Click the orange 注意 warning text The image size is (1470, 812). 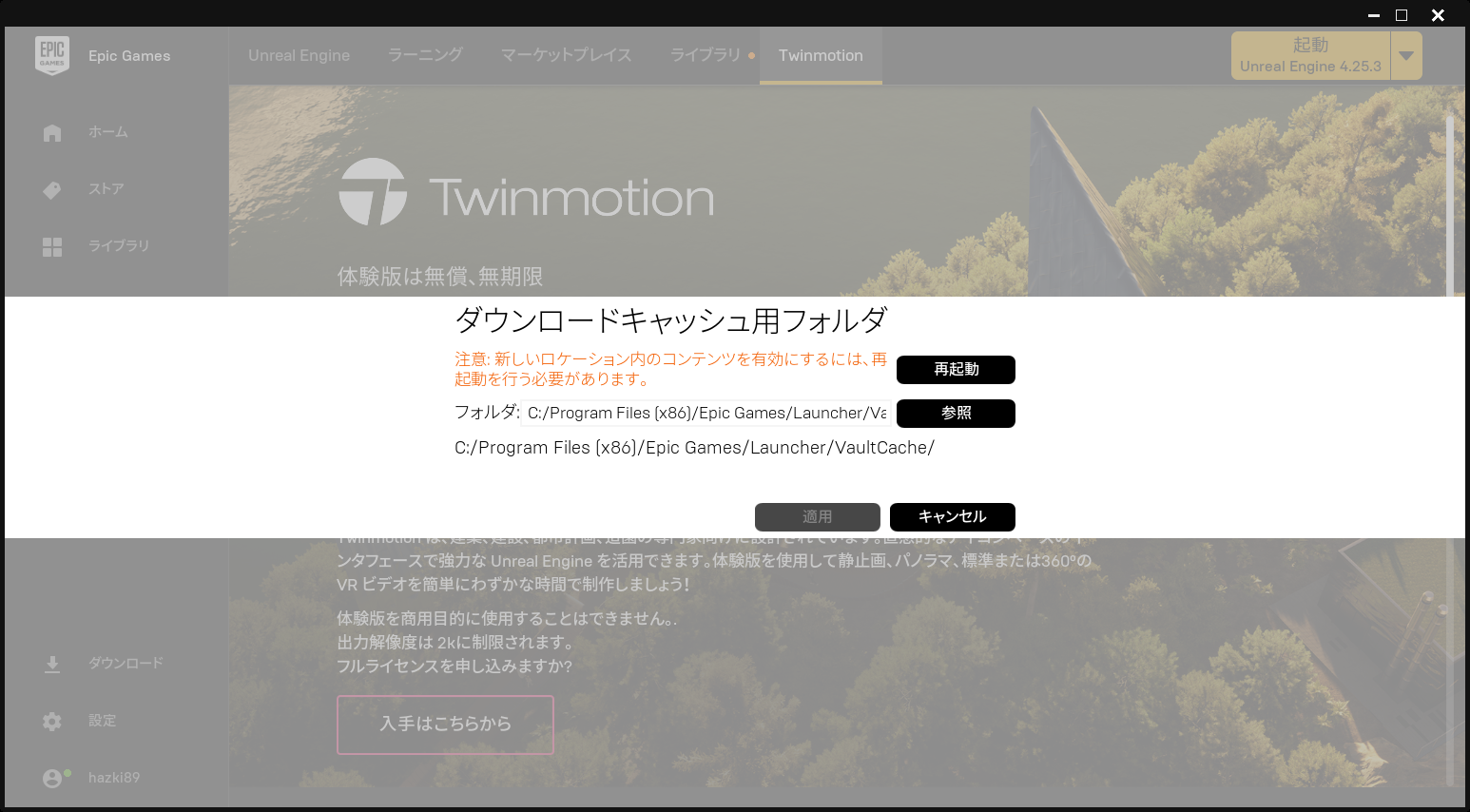tap(671, 370)
